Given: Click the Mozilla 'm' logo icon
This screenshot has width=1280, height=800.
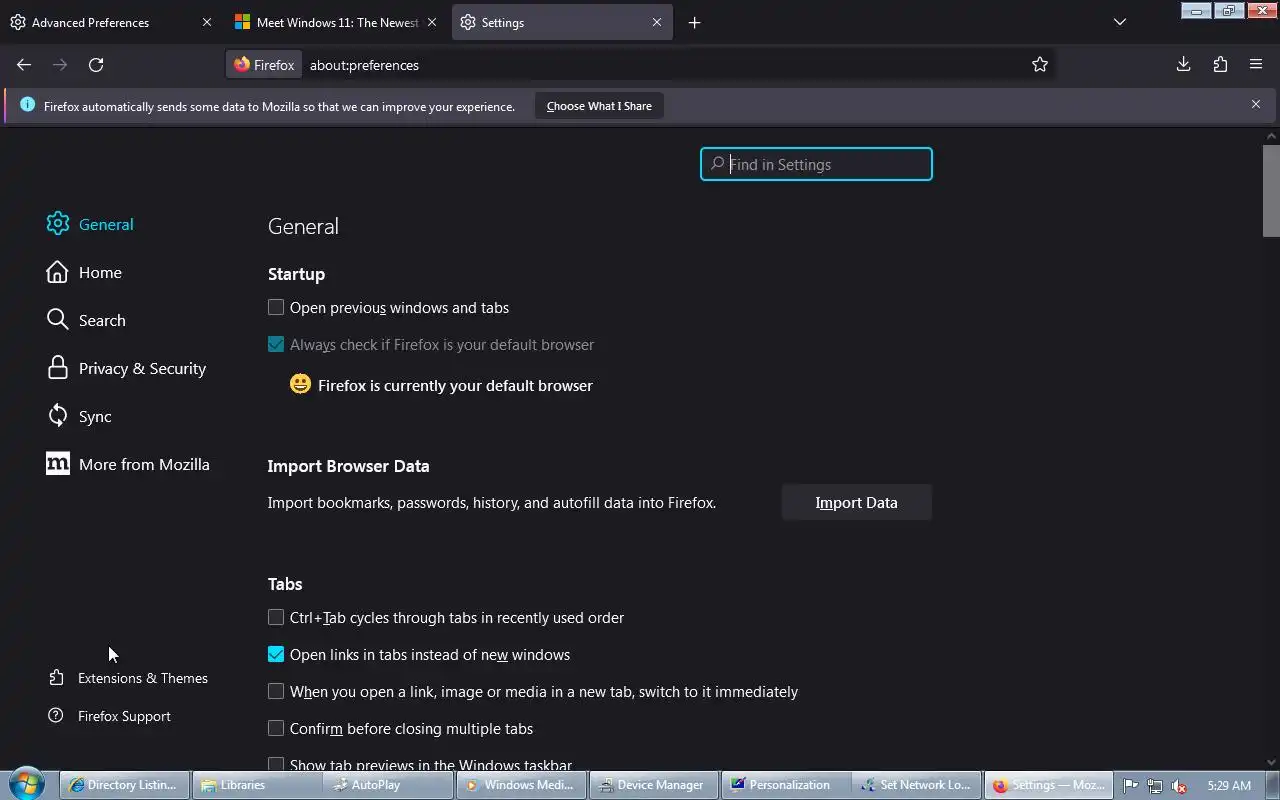Looking at the screenshot, I should (x=58, y=464).
